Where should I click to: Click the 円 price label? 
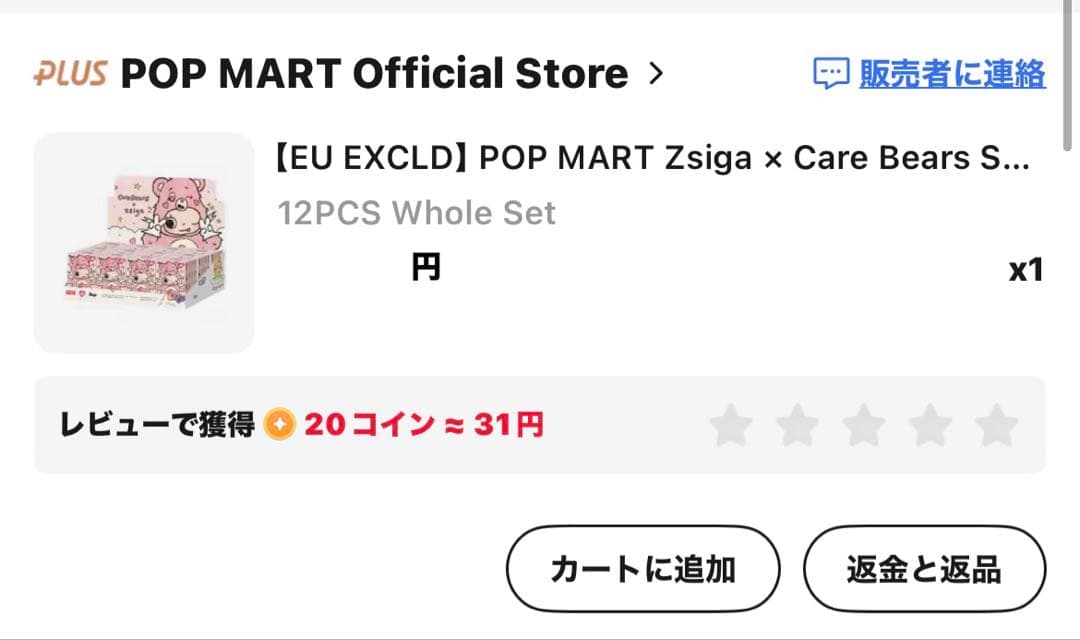pos(426,265)
